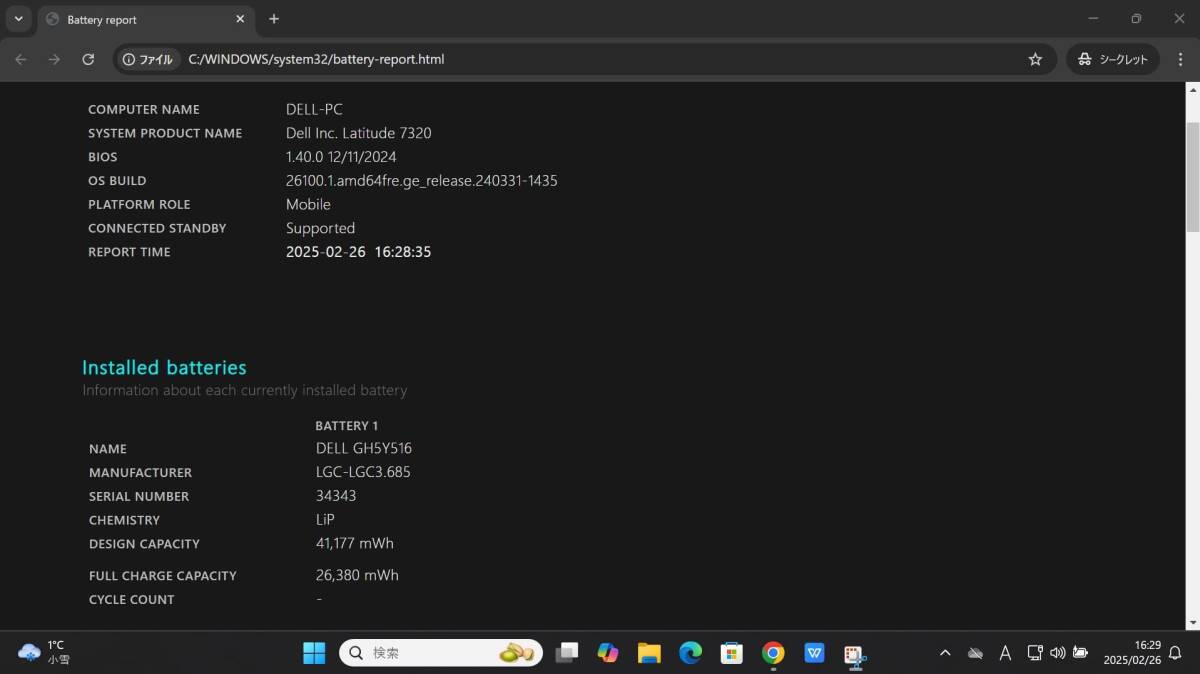Click the Dell Inc. Latitude 7320 text

coord(359,133)
